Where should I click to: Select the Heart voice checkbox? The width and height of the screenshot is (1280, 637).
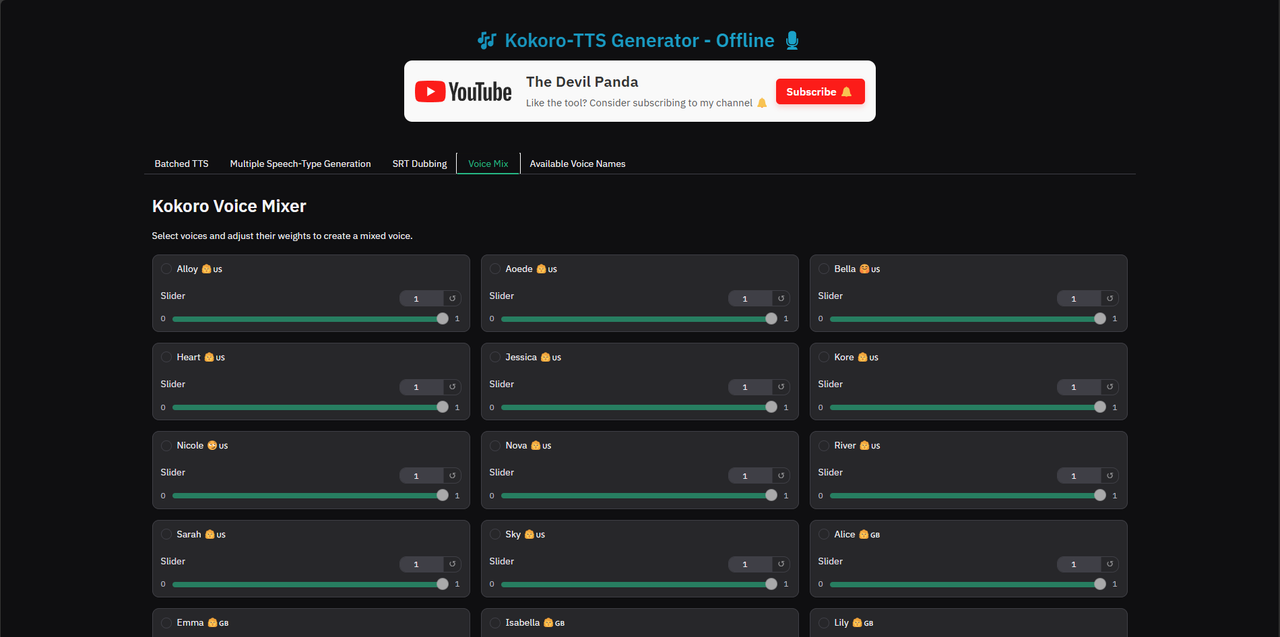(x=166, y=357)
